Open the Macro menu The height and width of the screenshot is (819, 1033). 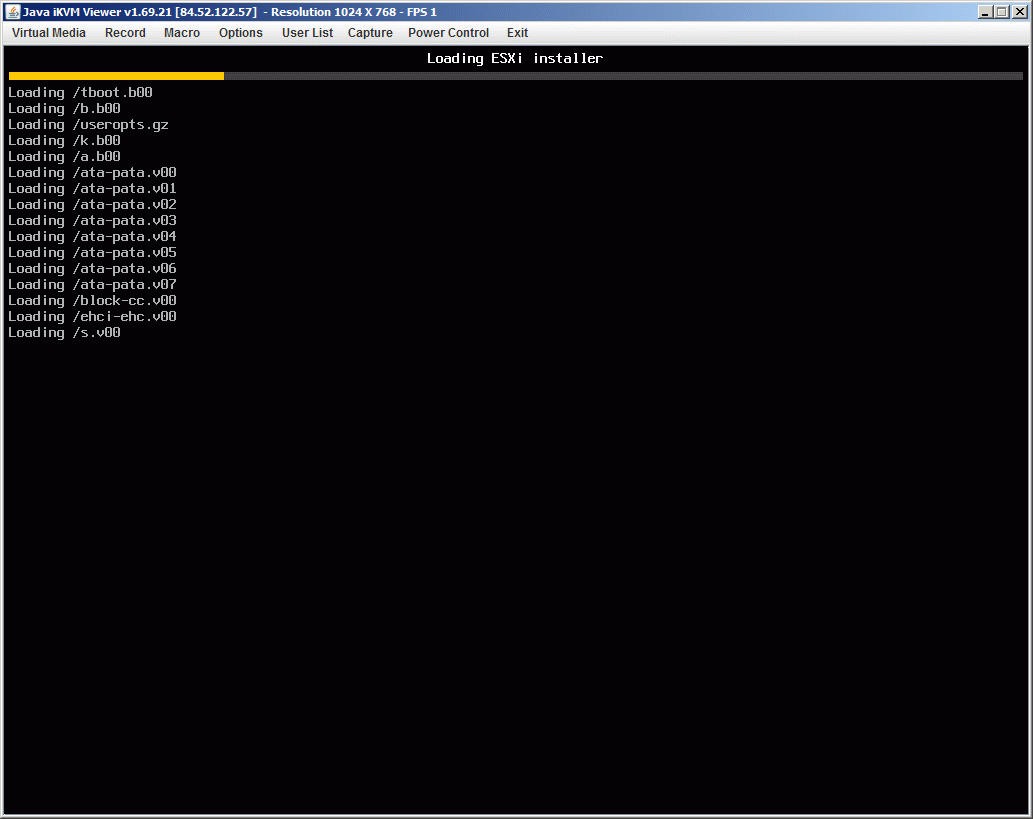click(x=182, y=33)
